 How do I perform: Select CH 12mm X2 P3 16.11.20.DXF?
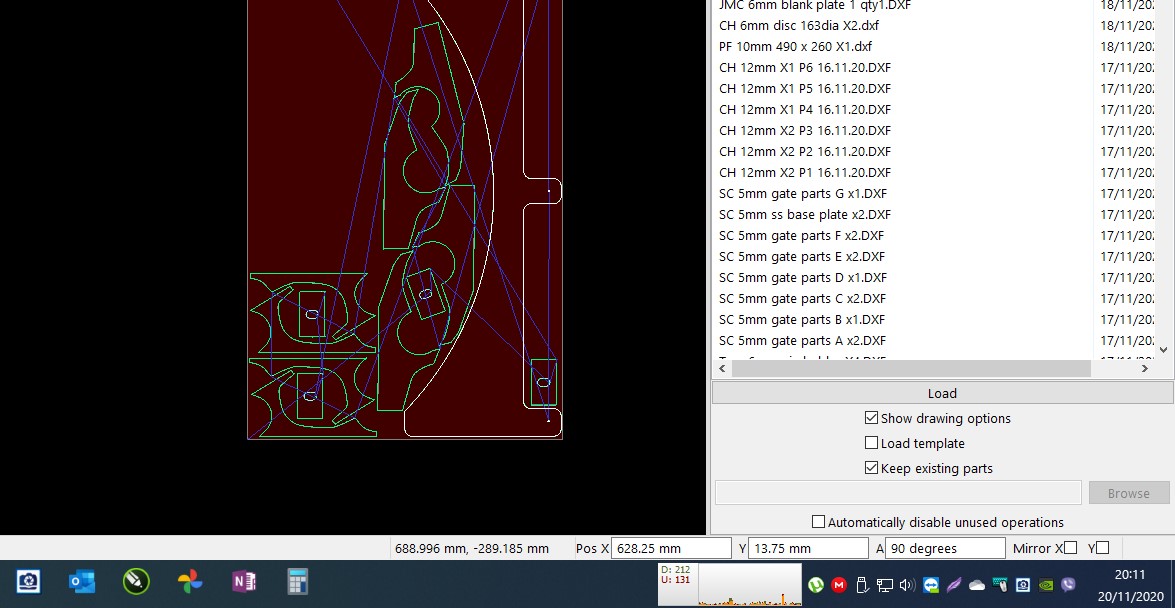(805, 130)
